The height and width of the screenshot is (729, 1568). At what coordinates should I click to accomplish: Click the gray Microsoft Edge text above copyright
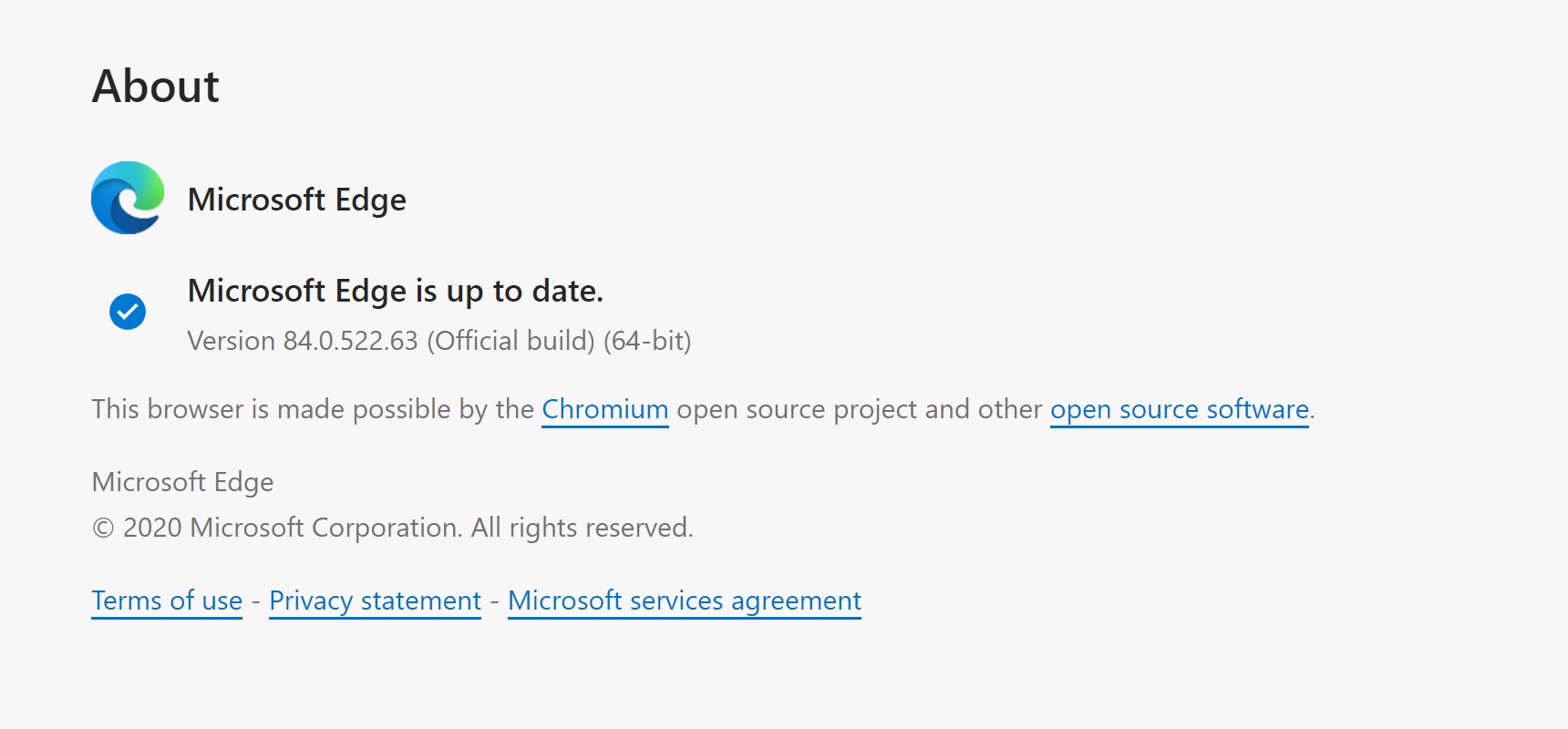click(182, 482)
